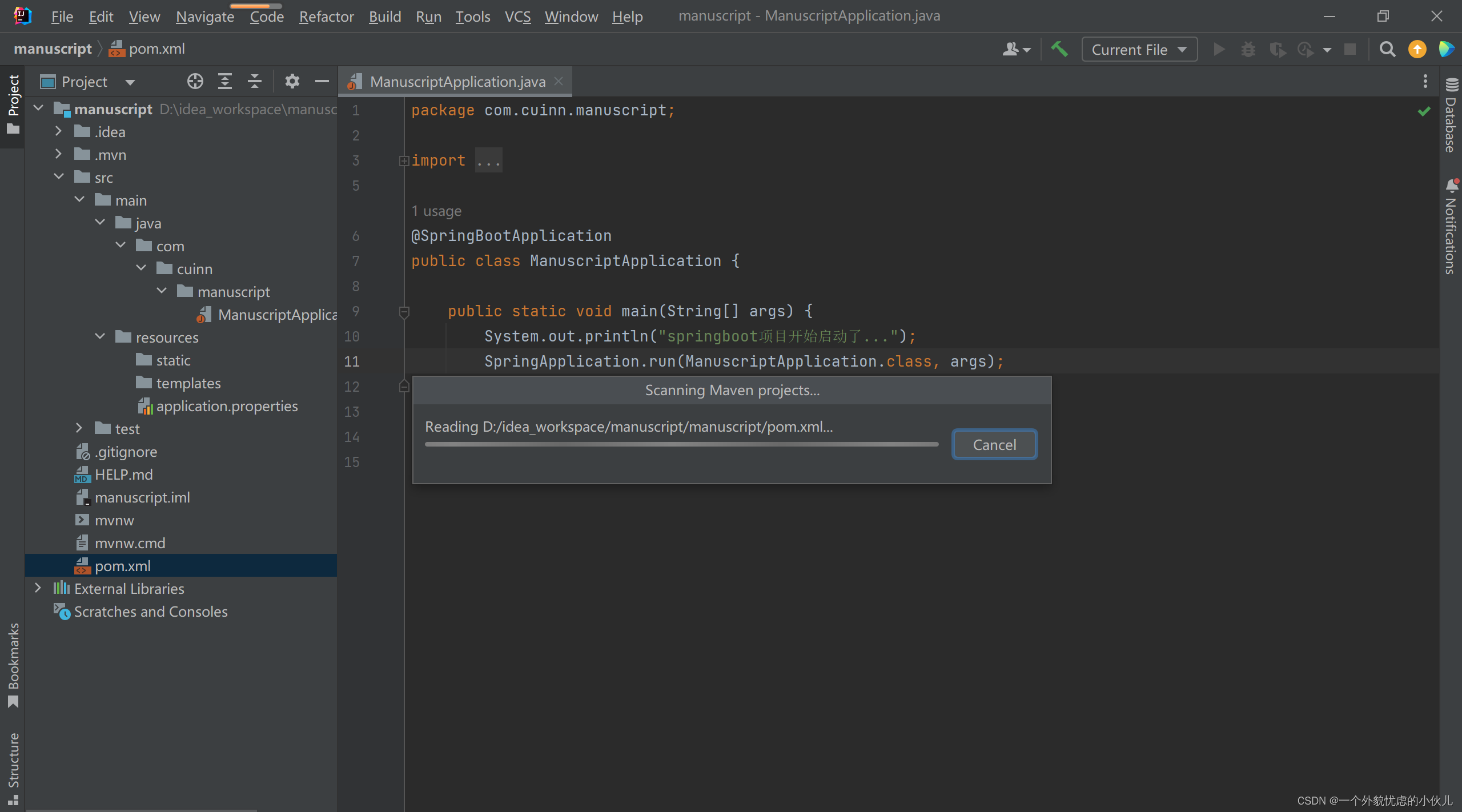
Task: Expand the test folder
Action: click(79, 428)
